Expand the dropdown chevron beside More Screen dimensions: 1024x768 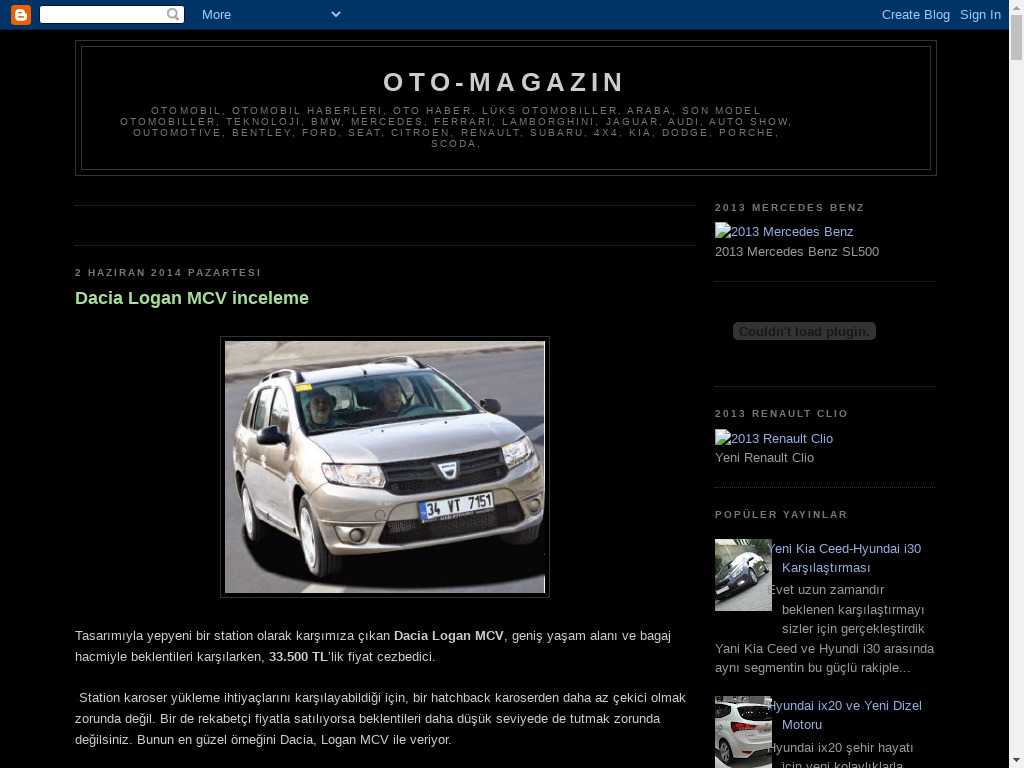tap(335, 14)
